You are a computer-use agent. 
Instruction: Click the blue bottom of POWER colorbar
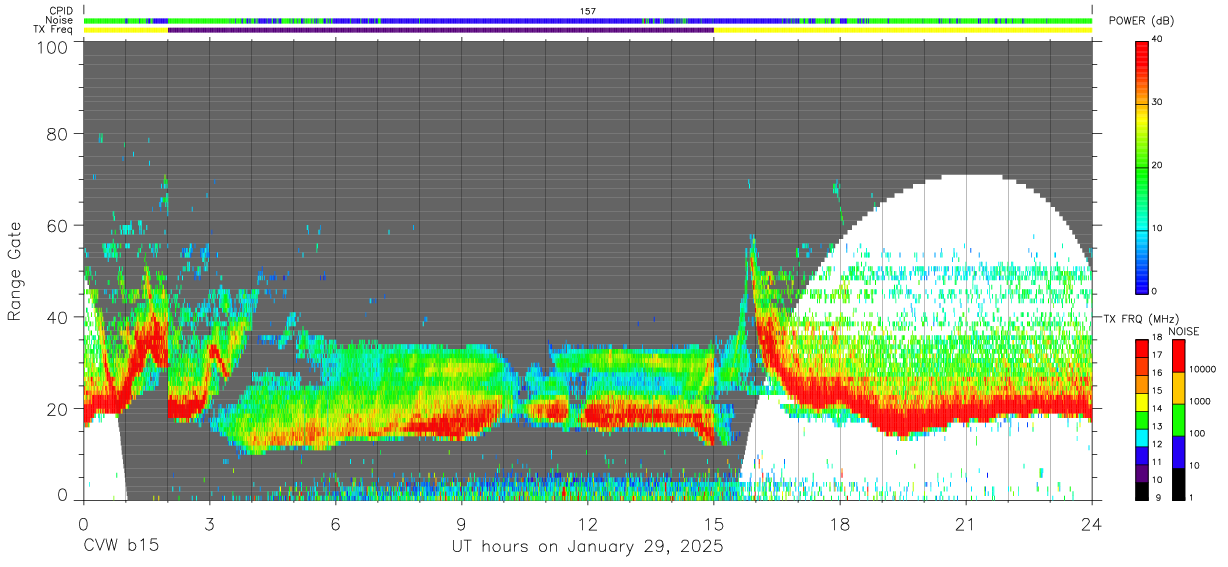click(x=1142, y=284)
